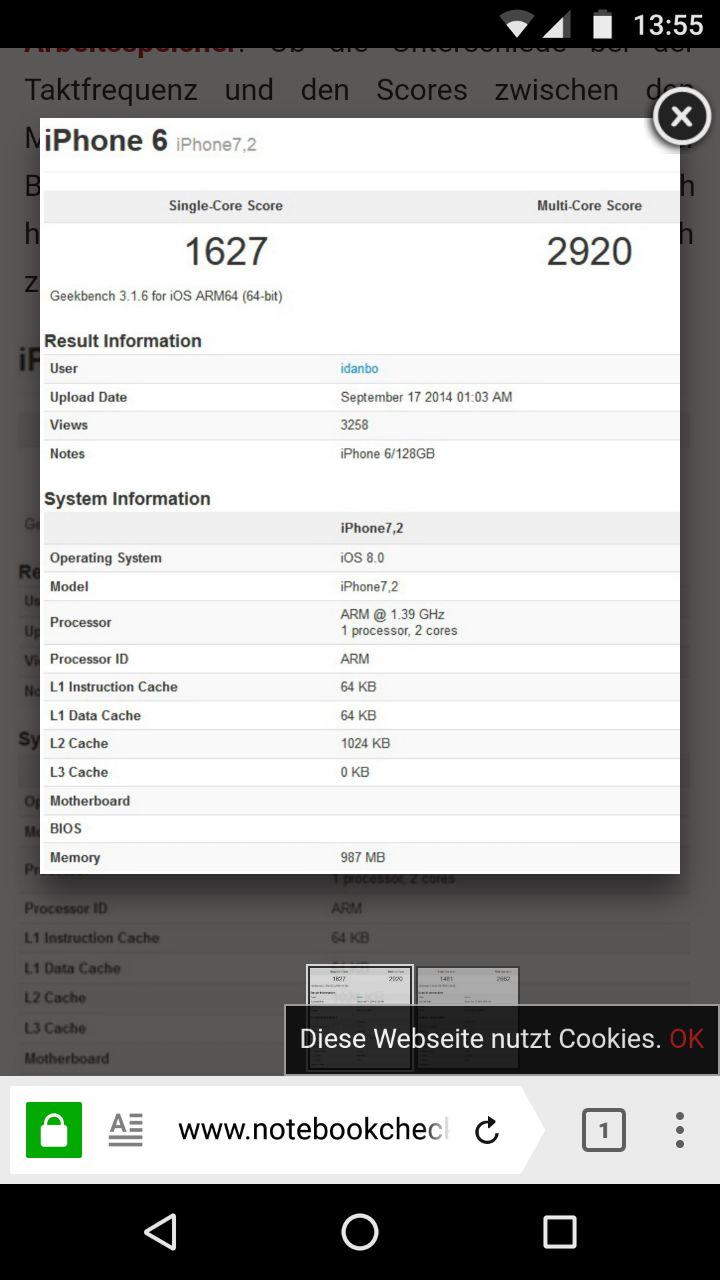Accept cookies by tapping OK
Screen dimensions: 720x1280
coord(687,1038)
